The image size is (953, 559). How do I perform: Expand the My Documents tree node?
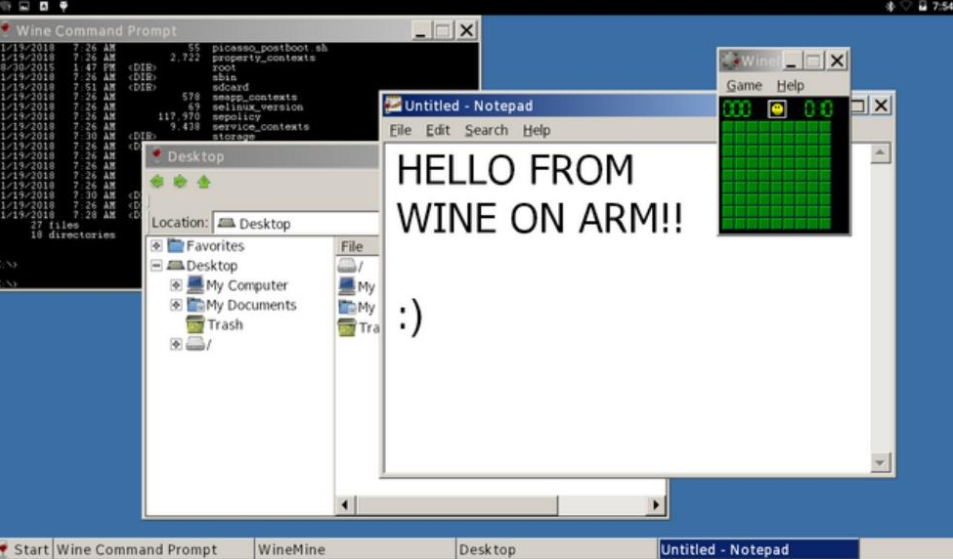(176, 304)
